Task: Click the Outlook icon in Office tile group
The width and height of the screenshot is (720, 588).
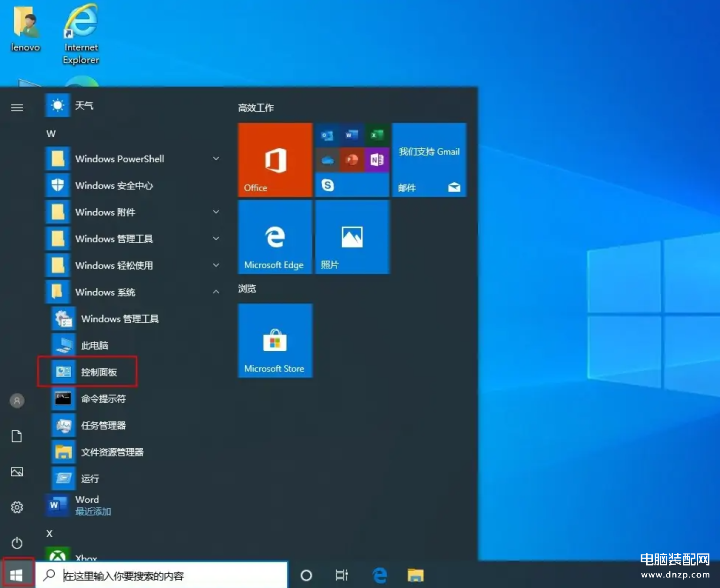Action: (x=327, y=135)
